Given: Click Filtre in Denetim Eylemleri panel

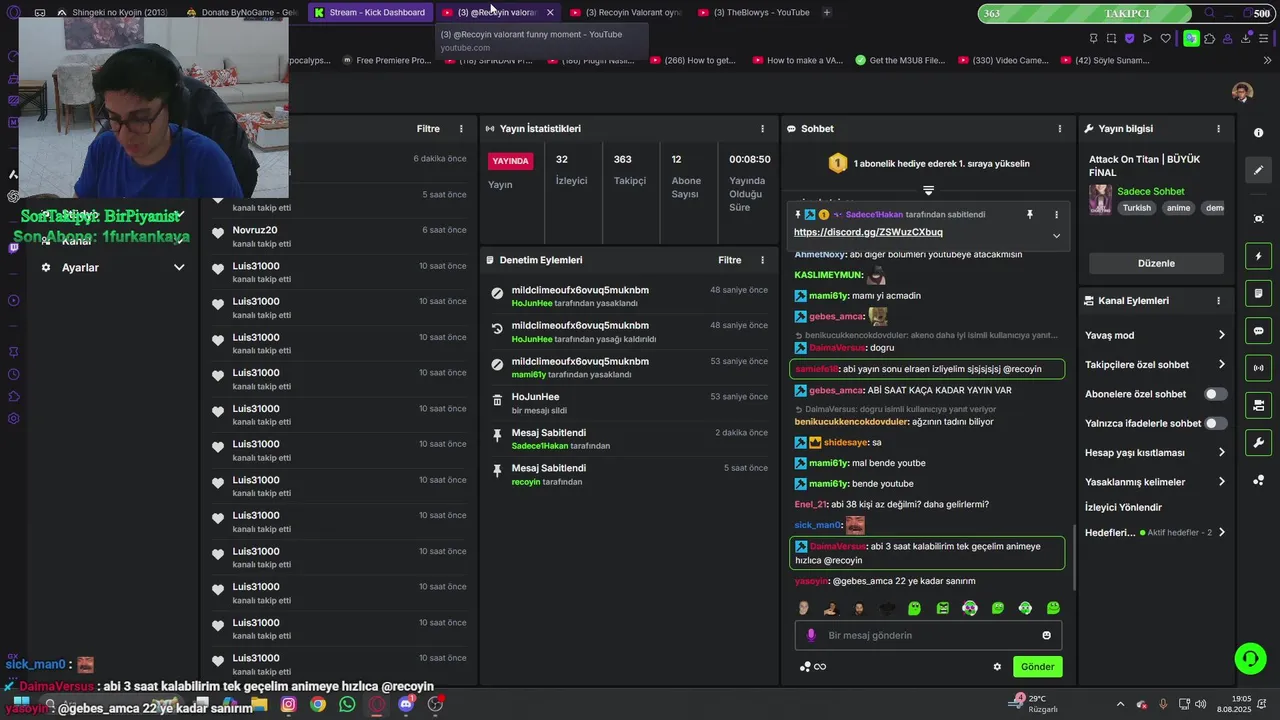Looking at the screenshot, I should [730, 260].
